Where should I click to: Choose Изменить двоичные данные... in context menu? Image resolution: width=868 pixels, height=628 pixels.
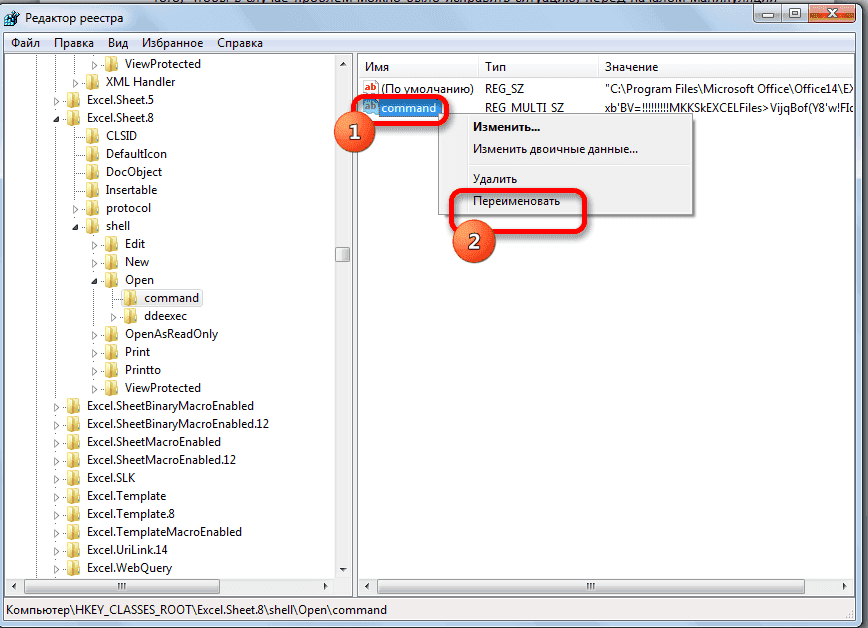pos(565,150)
